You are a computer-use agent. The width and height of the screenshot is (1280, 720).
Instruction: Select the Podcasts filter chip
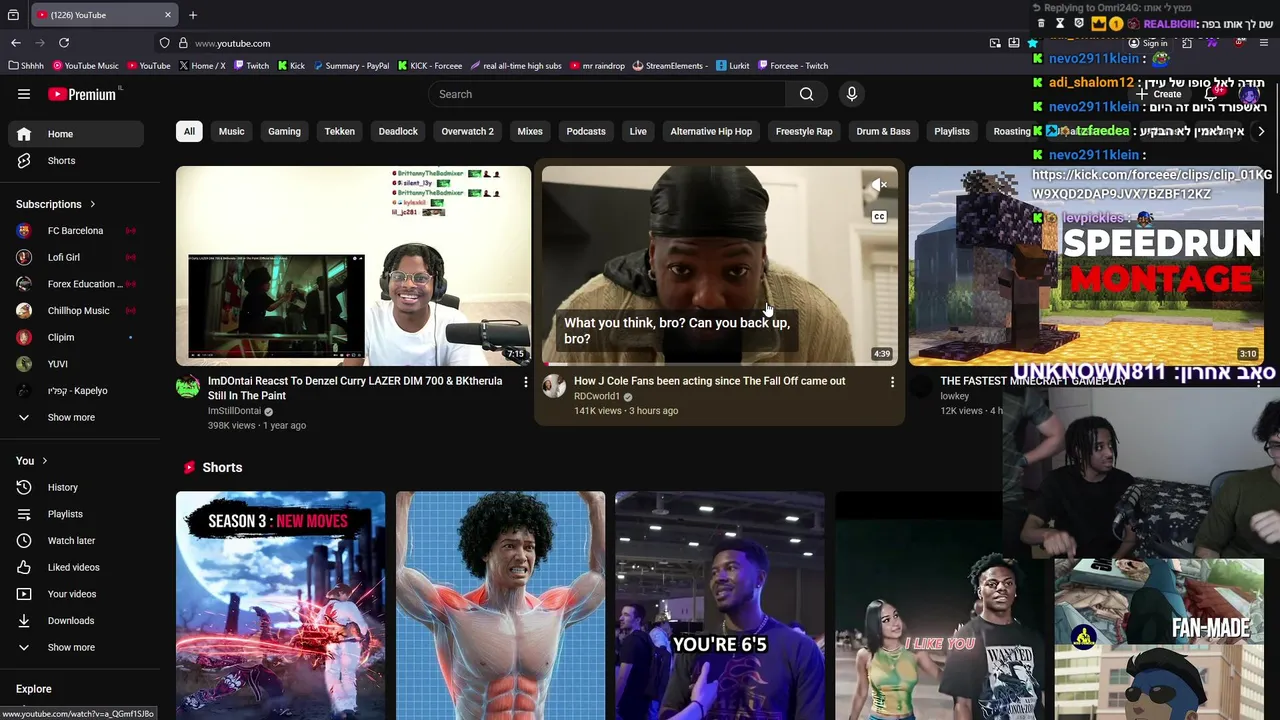coord(586,131)
